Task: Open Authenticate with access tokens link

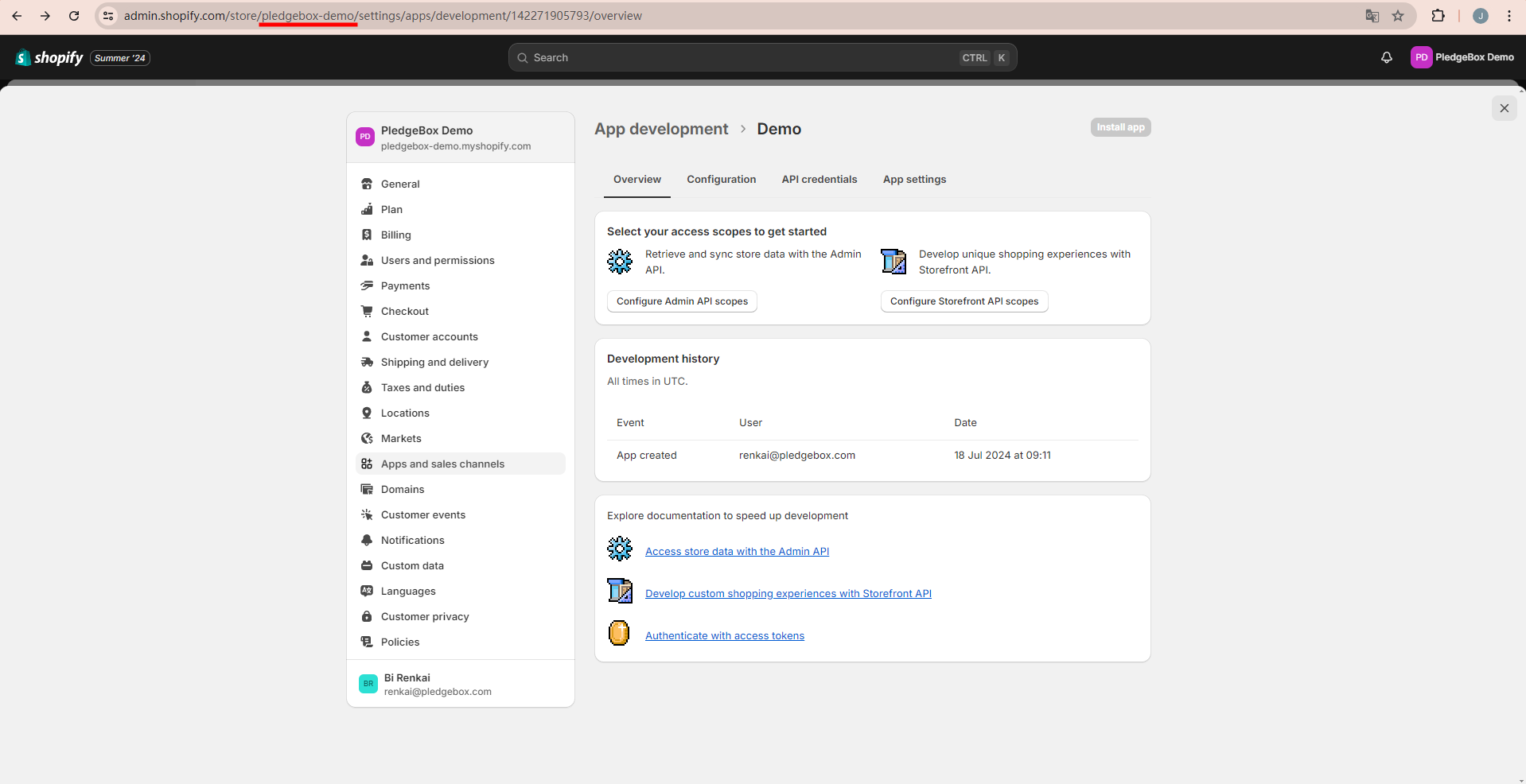Action: click(725, 636)
